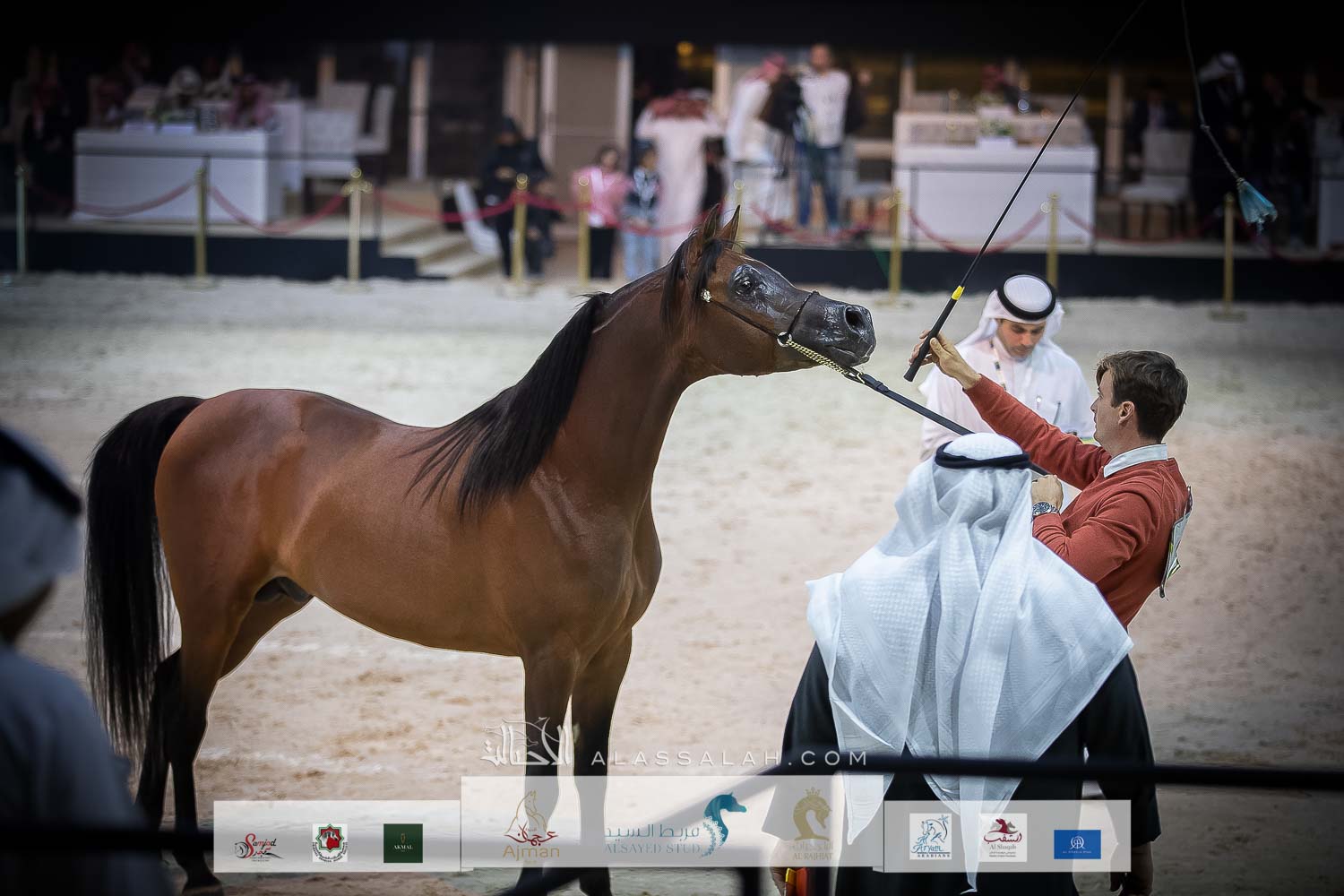Screen dimensions: 1344x896
Task: Select the dark green AKMAL logo
Action: click(x=403, y=843)
